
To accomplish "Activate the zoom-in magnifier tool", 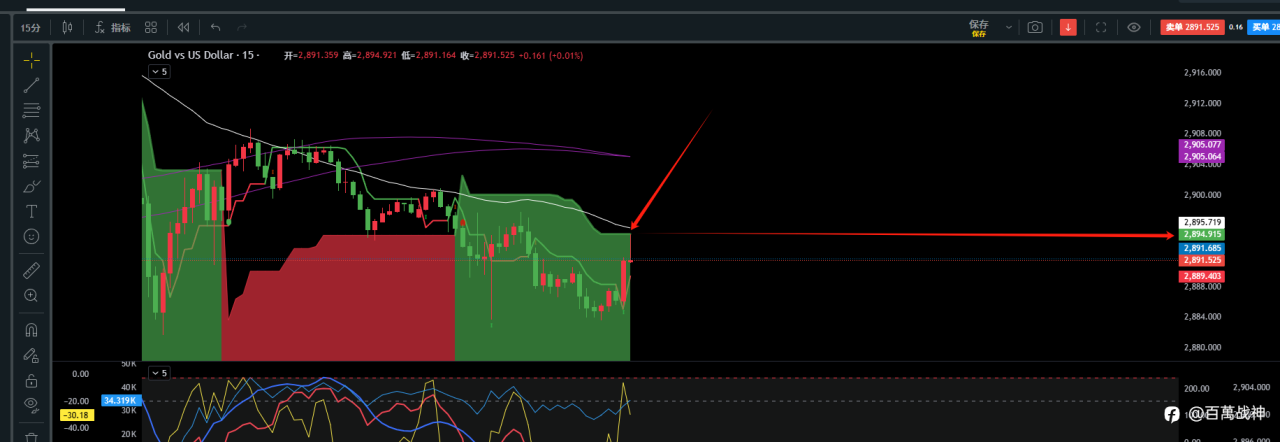I will point(31,295).
